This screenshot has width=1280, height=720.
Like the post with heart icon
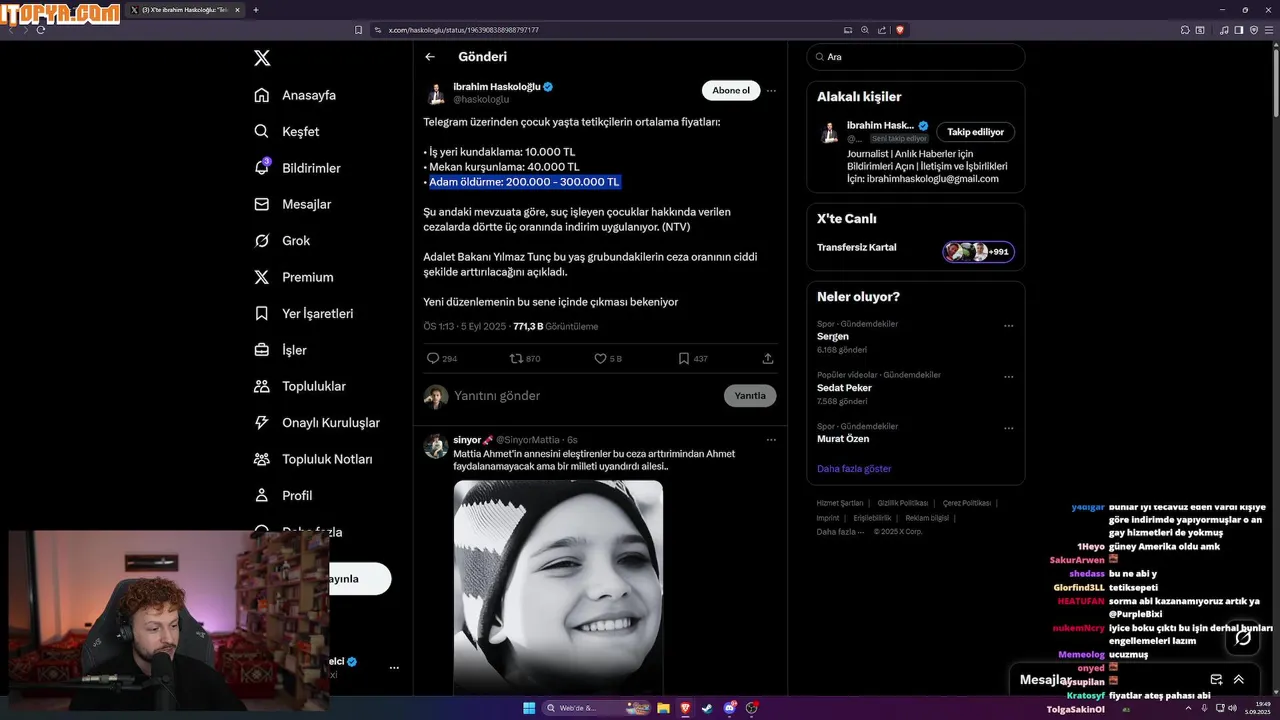click(x=600, y=358)
